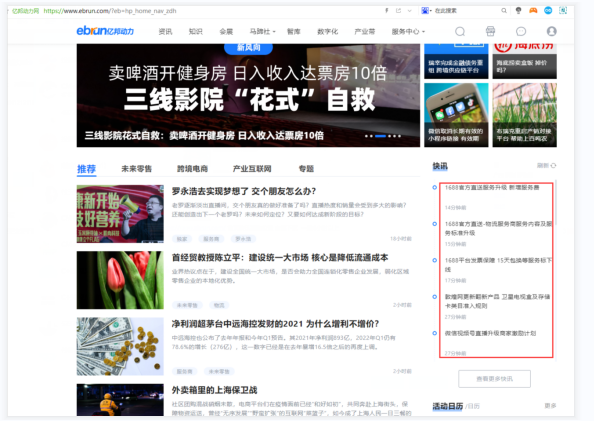Screen dimensions: 594x421
Task: Open the phone apps 微信 小程序链接 card
Action: (456, 115)
